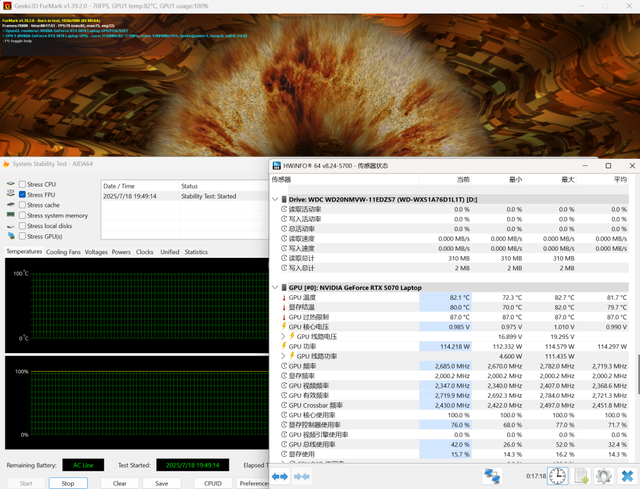The image size is (640, 489).
Task: Click the Stress FPU icon in AIDA64
Action: tap(11, 193)
